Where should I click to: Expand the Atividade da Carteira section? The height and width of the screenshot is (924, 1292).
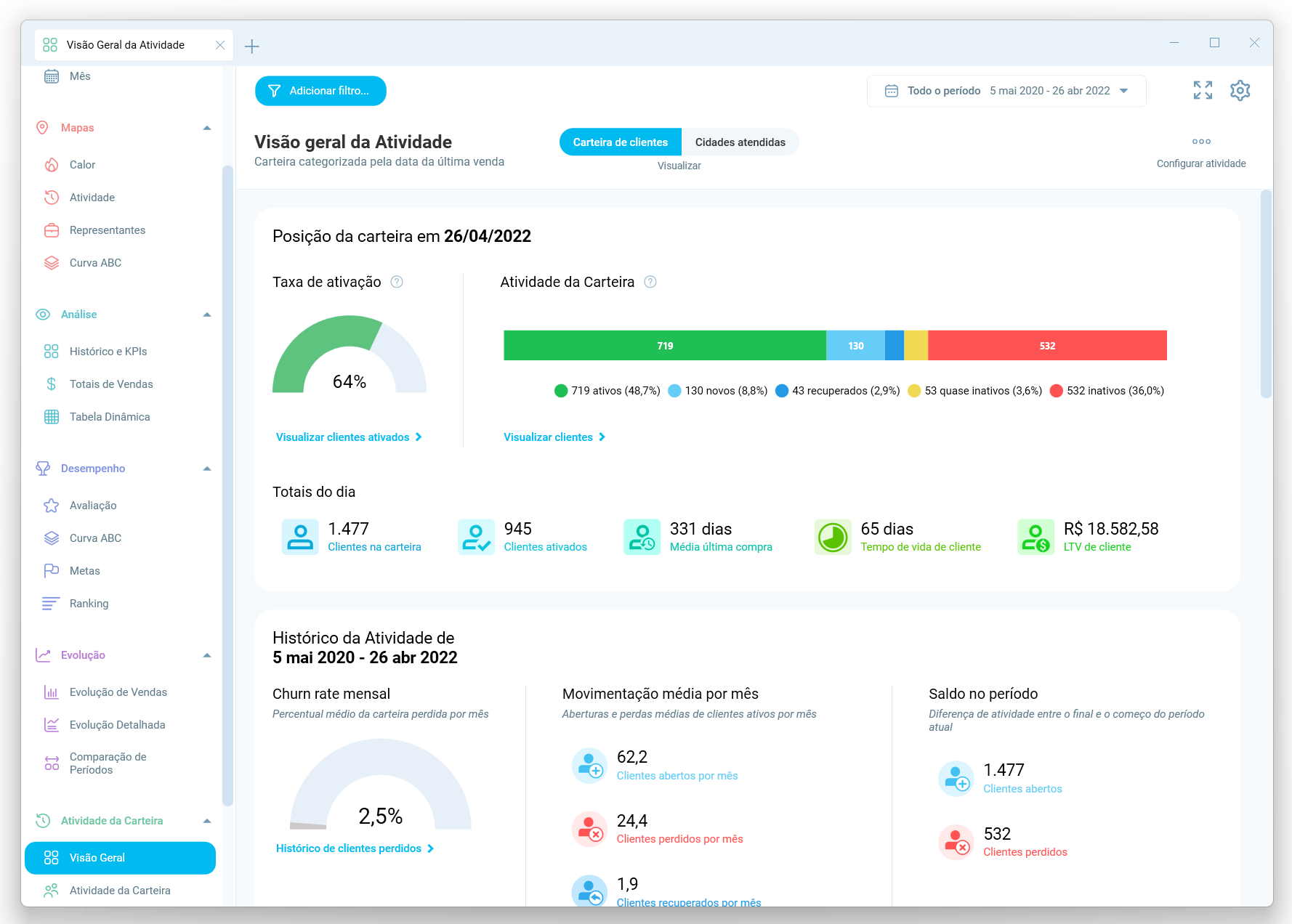[x=209, y=820]
